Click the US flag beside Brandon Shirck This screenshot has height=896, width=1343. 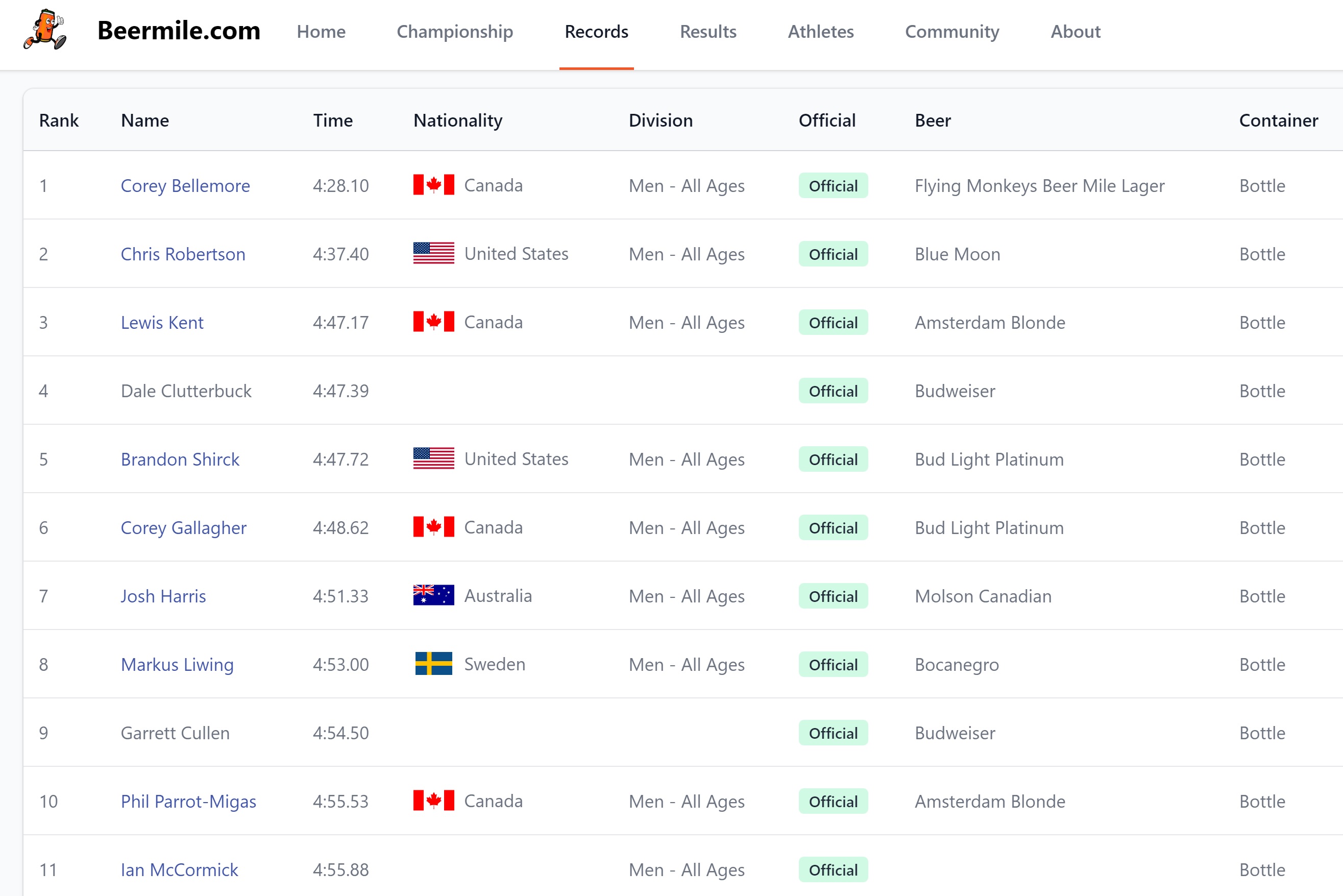tap(433, 459)
